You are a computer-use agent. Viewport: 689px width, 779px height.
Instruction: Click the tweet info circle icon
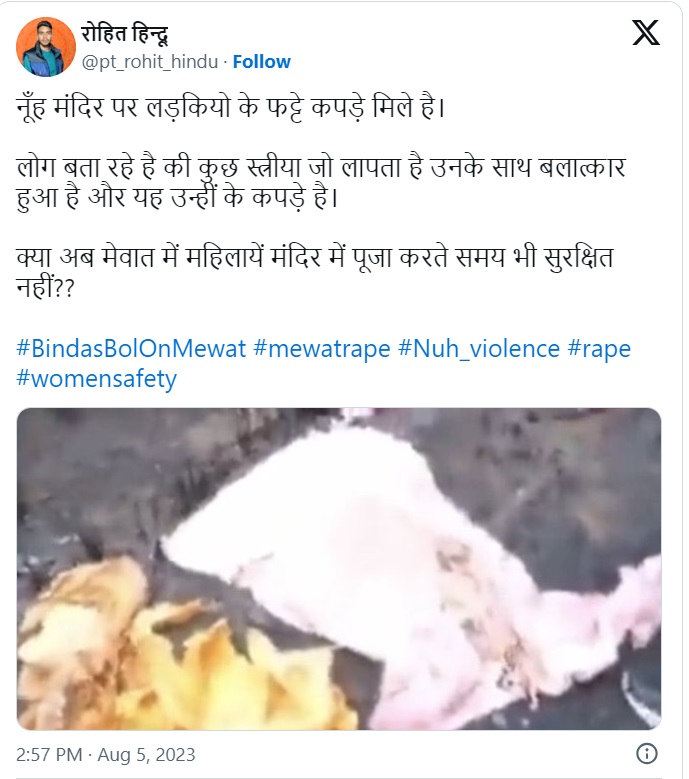click(x=646, y=753)
